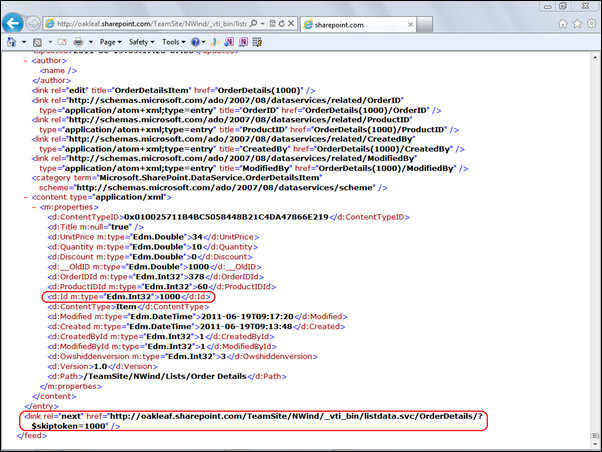Open the Tools menu
Image resolution: width=602 pixels, height=452 pixels.
pyautogui.click(x=174, y=42)
